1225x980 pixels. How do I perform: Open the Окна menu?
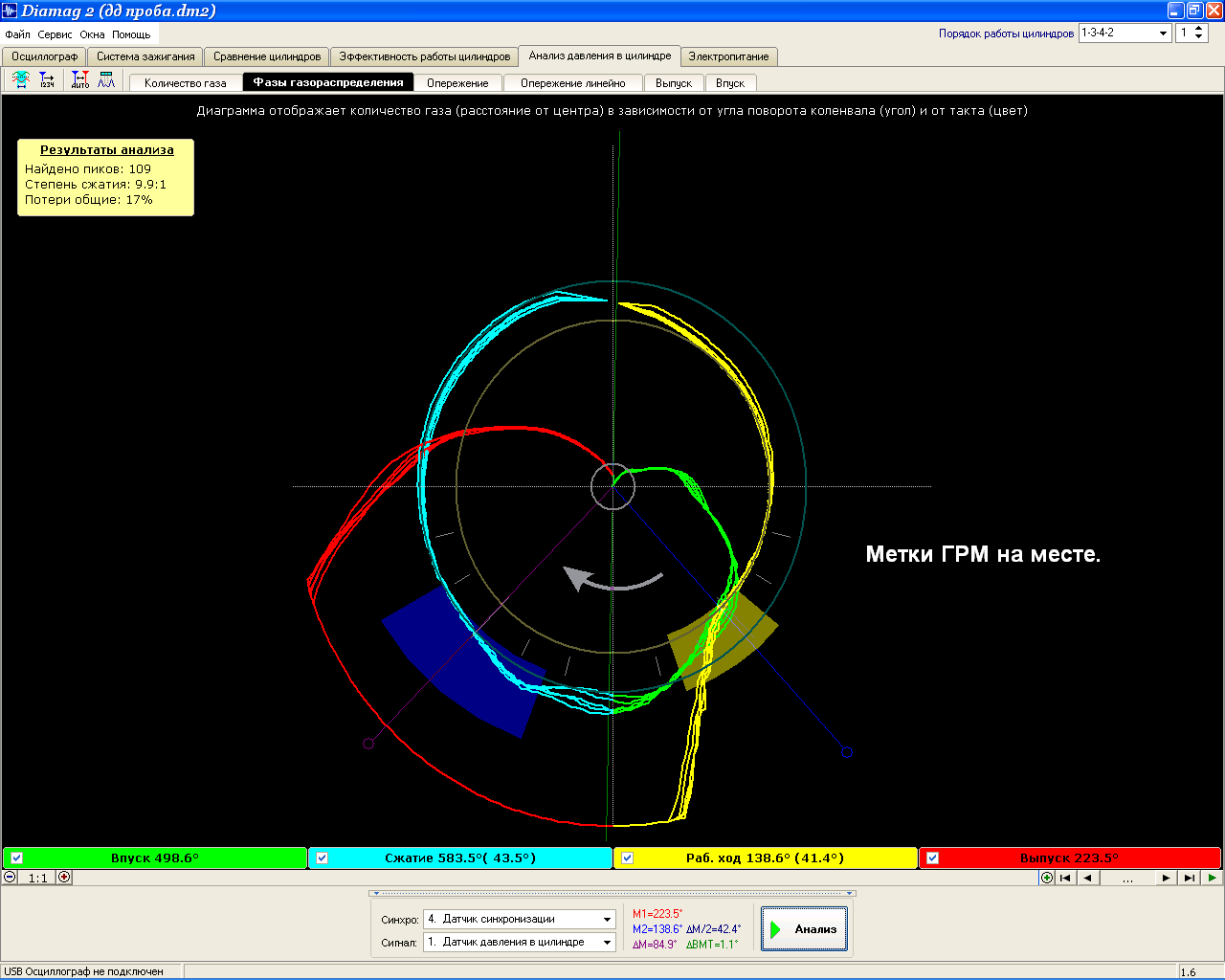[92, 34]
